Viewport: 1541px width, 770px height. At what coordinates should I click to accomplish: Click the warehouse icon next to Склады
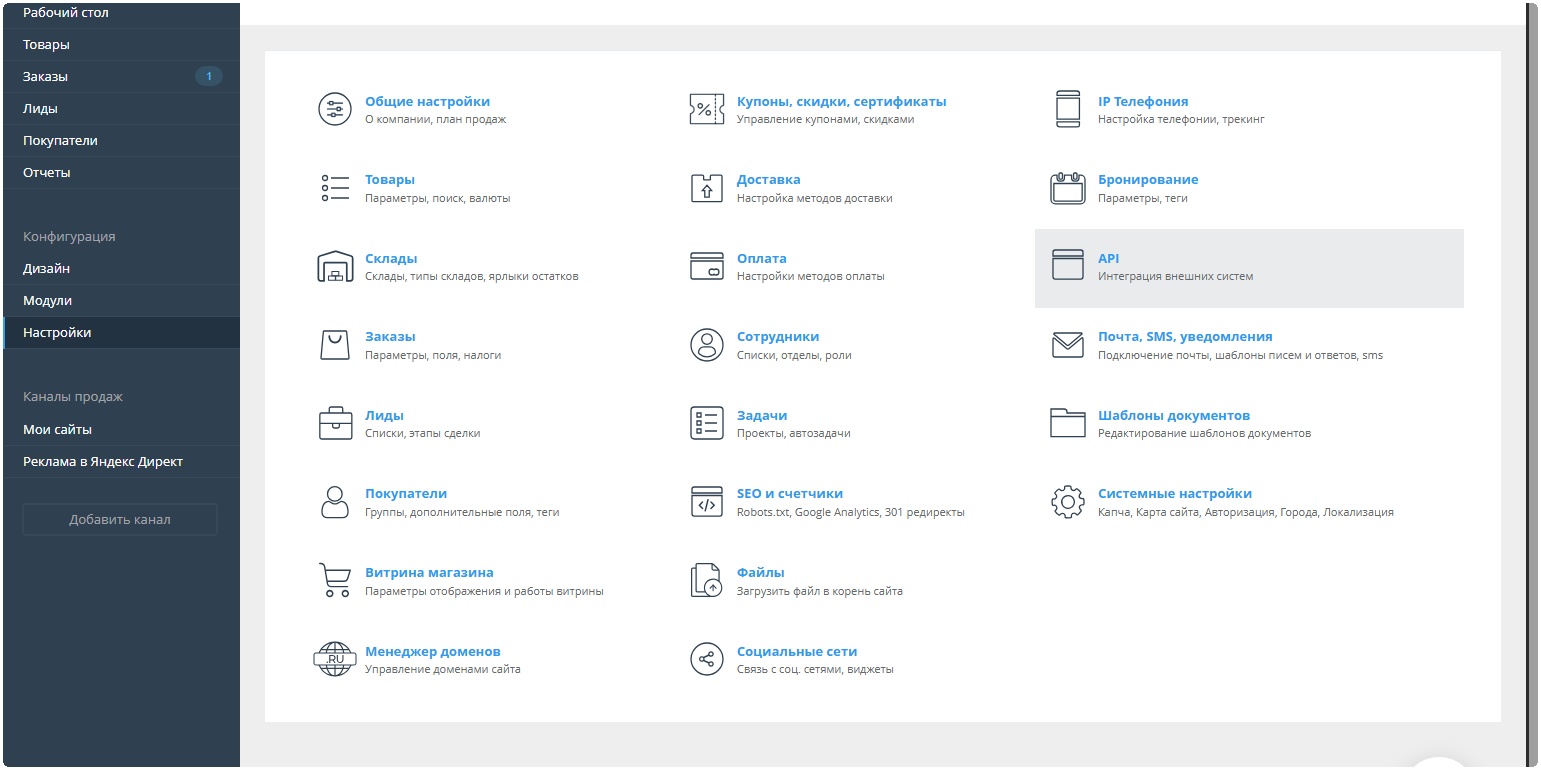334,267
